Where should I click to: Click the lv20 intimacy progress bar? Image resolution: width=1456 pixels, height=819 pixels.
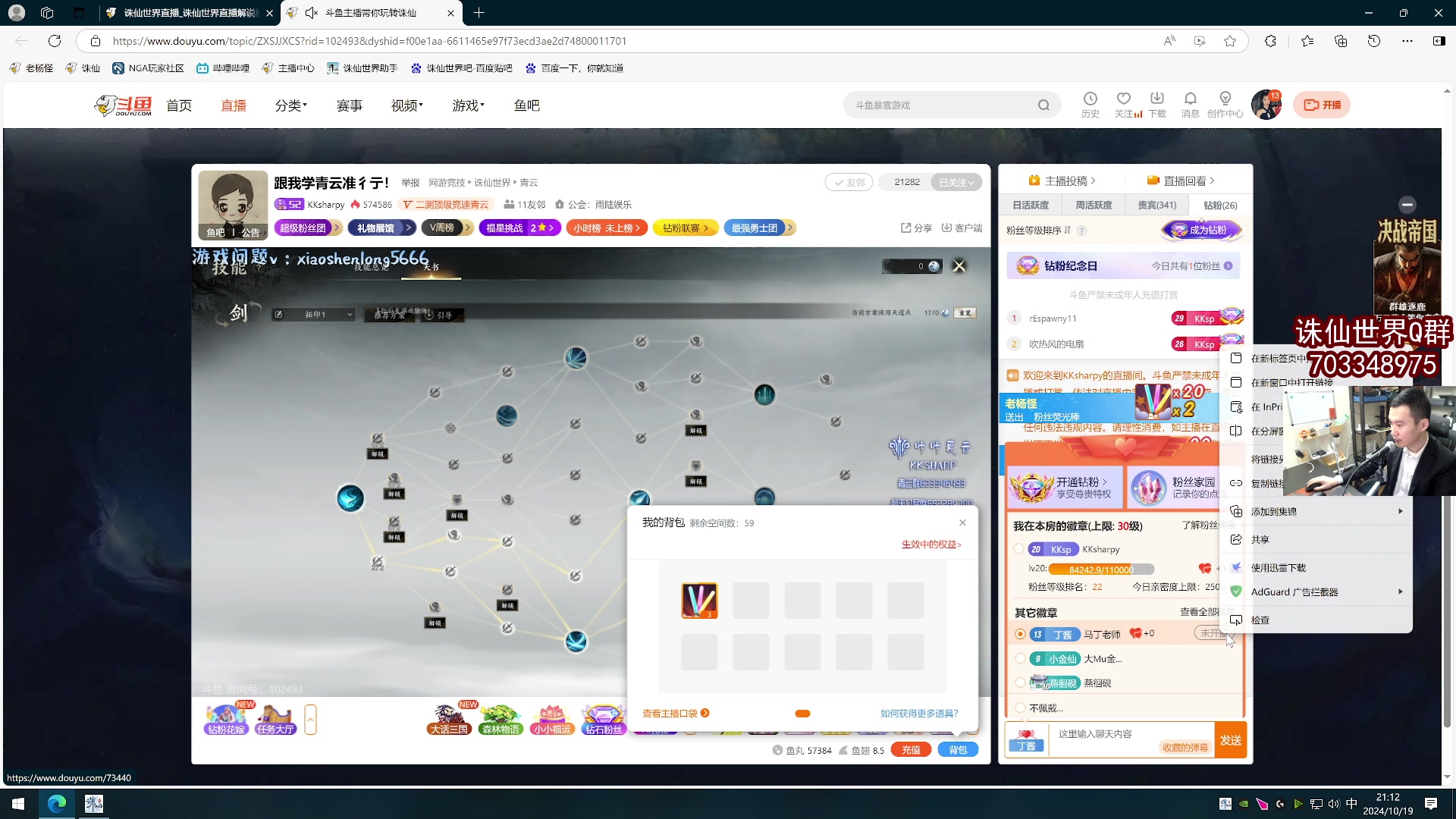[1101, 570]
